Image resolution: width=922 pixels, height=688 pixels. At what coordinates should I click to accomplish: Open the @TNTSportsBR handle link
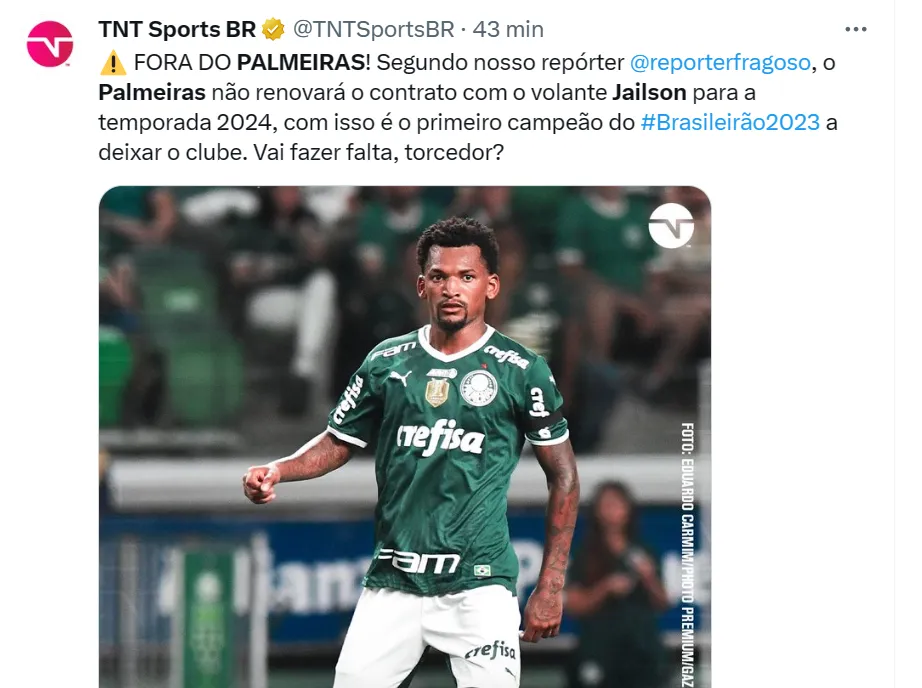[x=373, y=29]
